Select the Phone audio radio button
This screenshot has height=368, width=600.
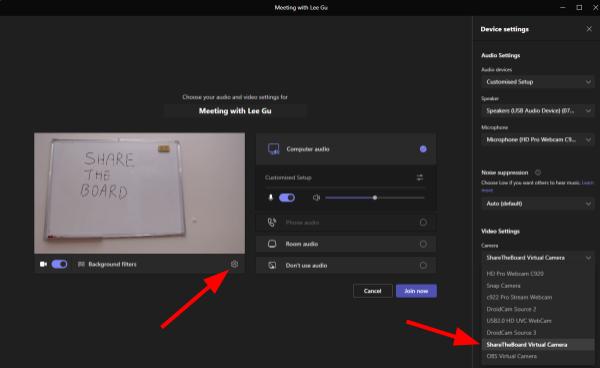[423, 222]
